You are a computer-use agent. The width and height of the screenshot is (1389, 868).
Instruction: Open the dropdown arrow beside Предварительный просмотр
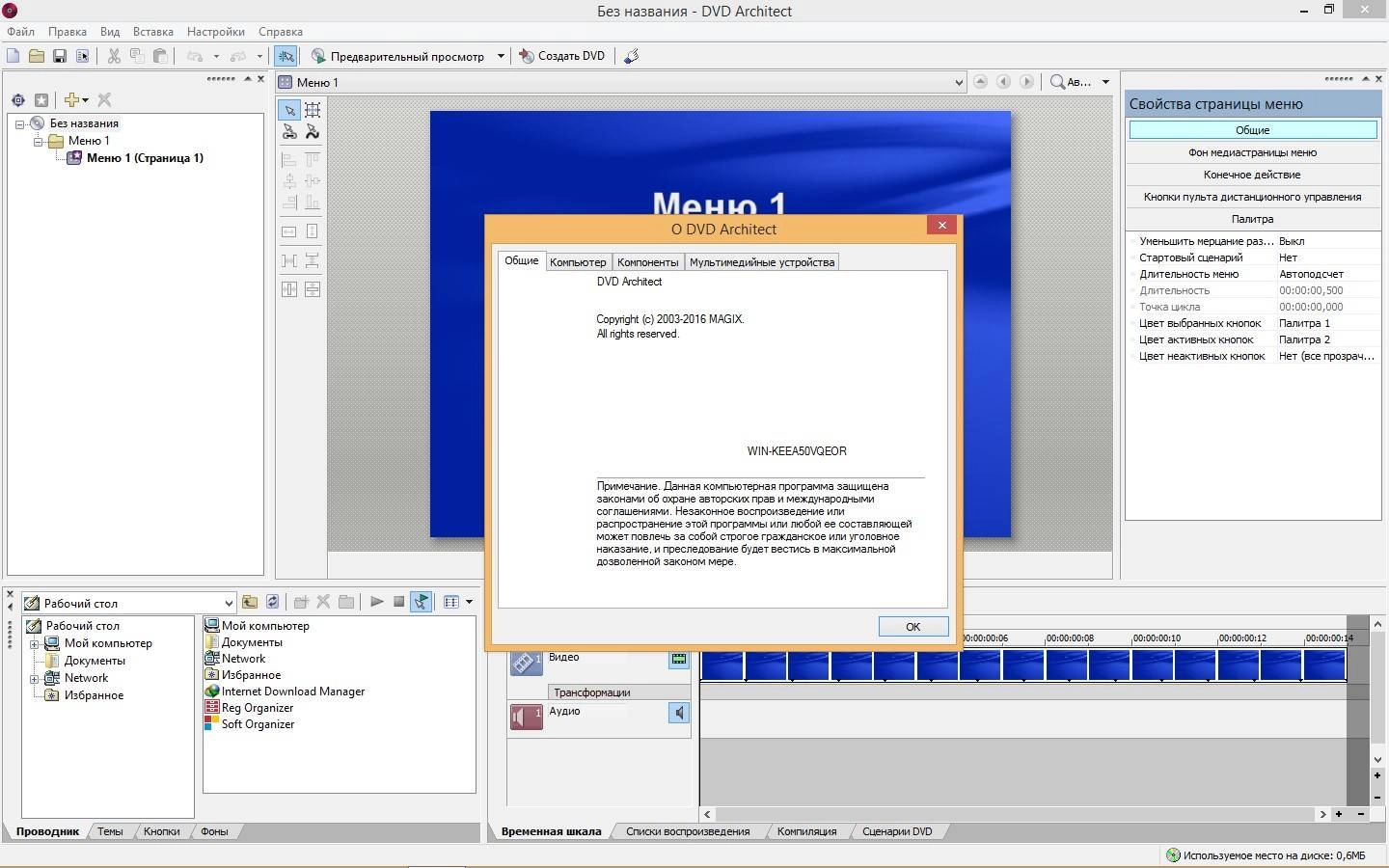tap(501, 56)
